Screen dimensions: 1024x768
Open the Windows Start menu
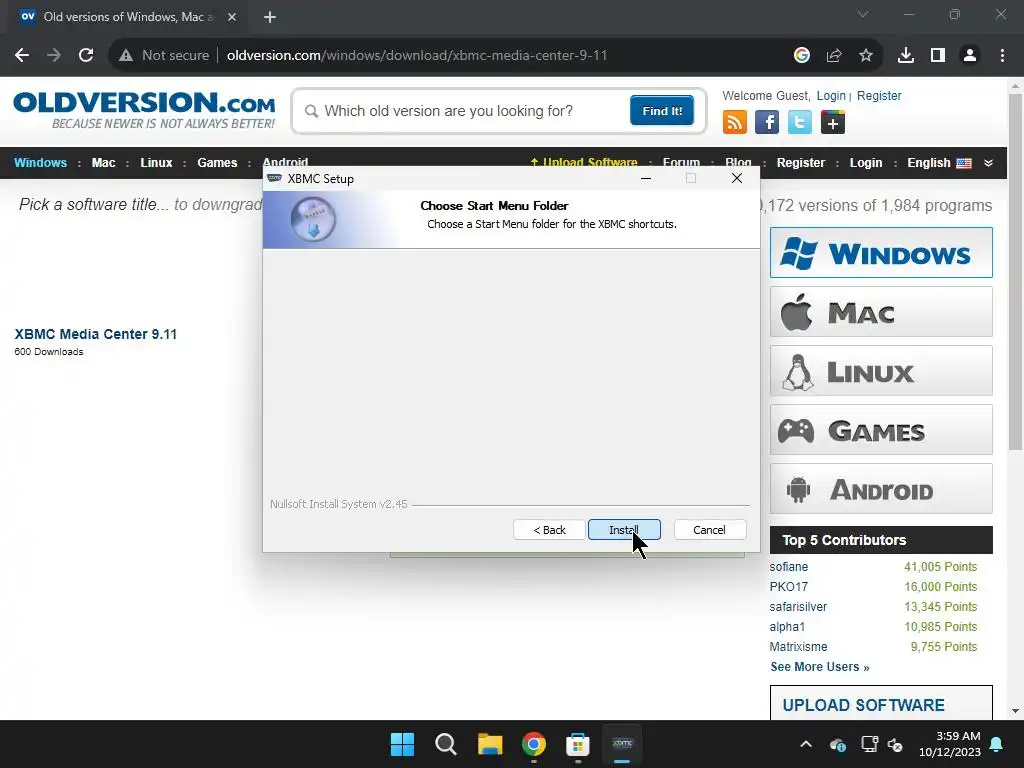click(402, 744)
